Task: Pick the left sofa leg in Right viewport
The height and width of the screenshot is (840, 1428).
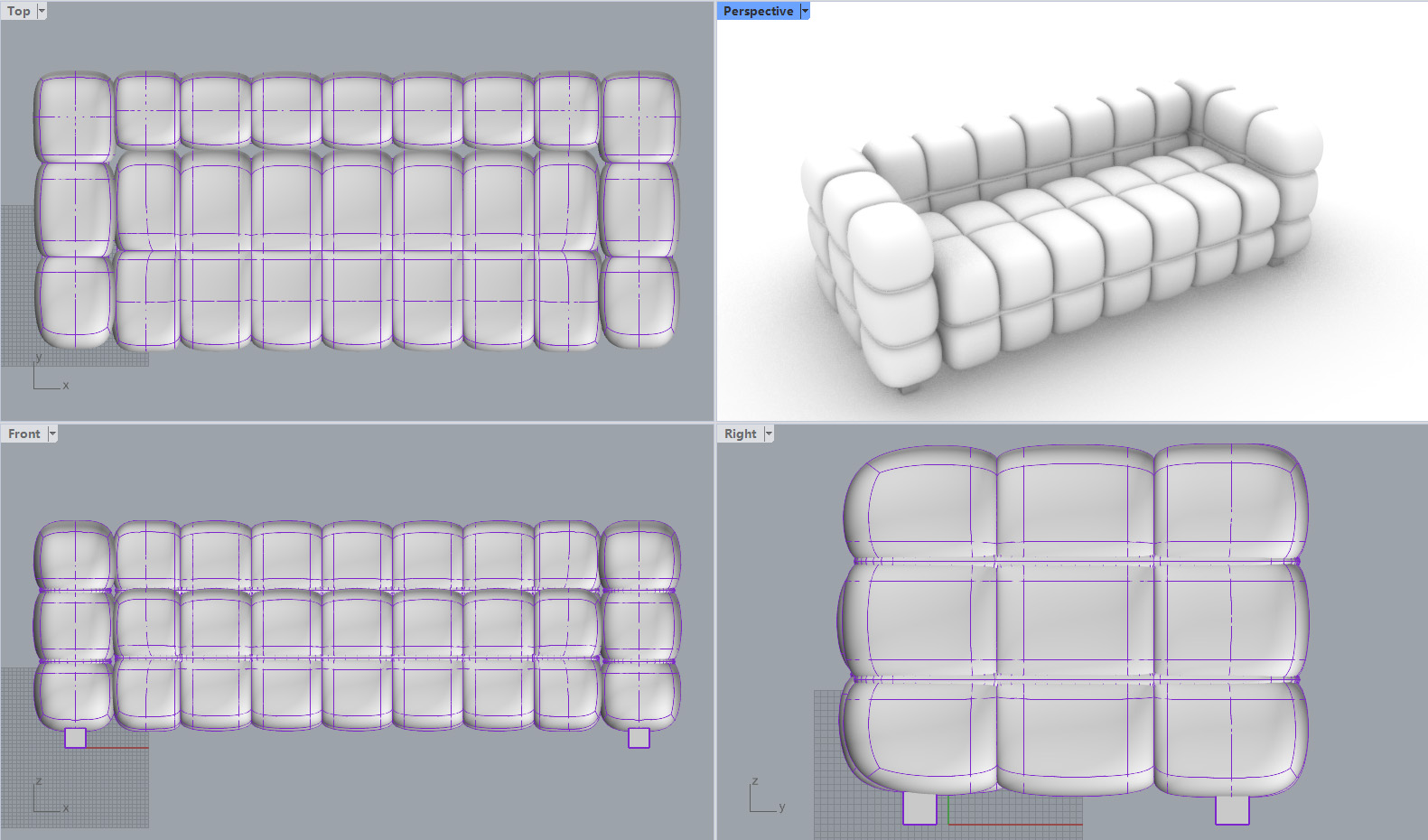Action: [920, 807]
